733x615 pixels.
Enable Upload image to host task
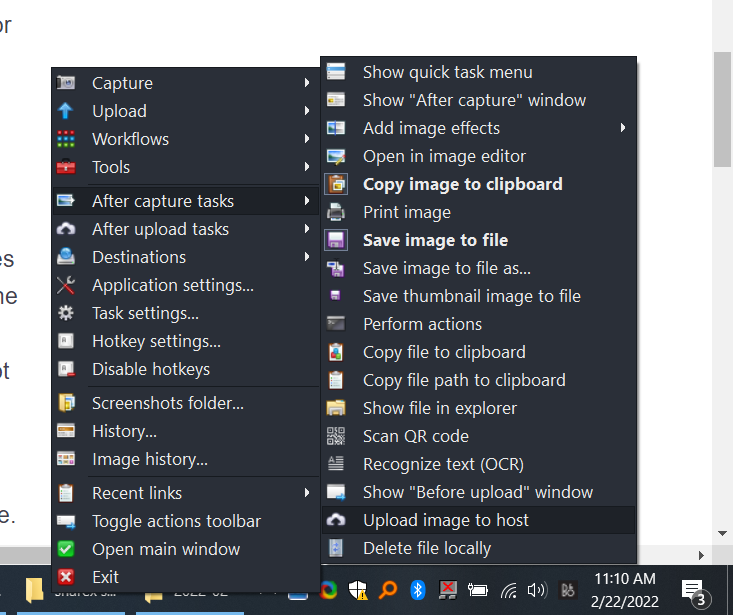(x=446, y=520)
